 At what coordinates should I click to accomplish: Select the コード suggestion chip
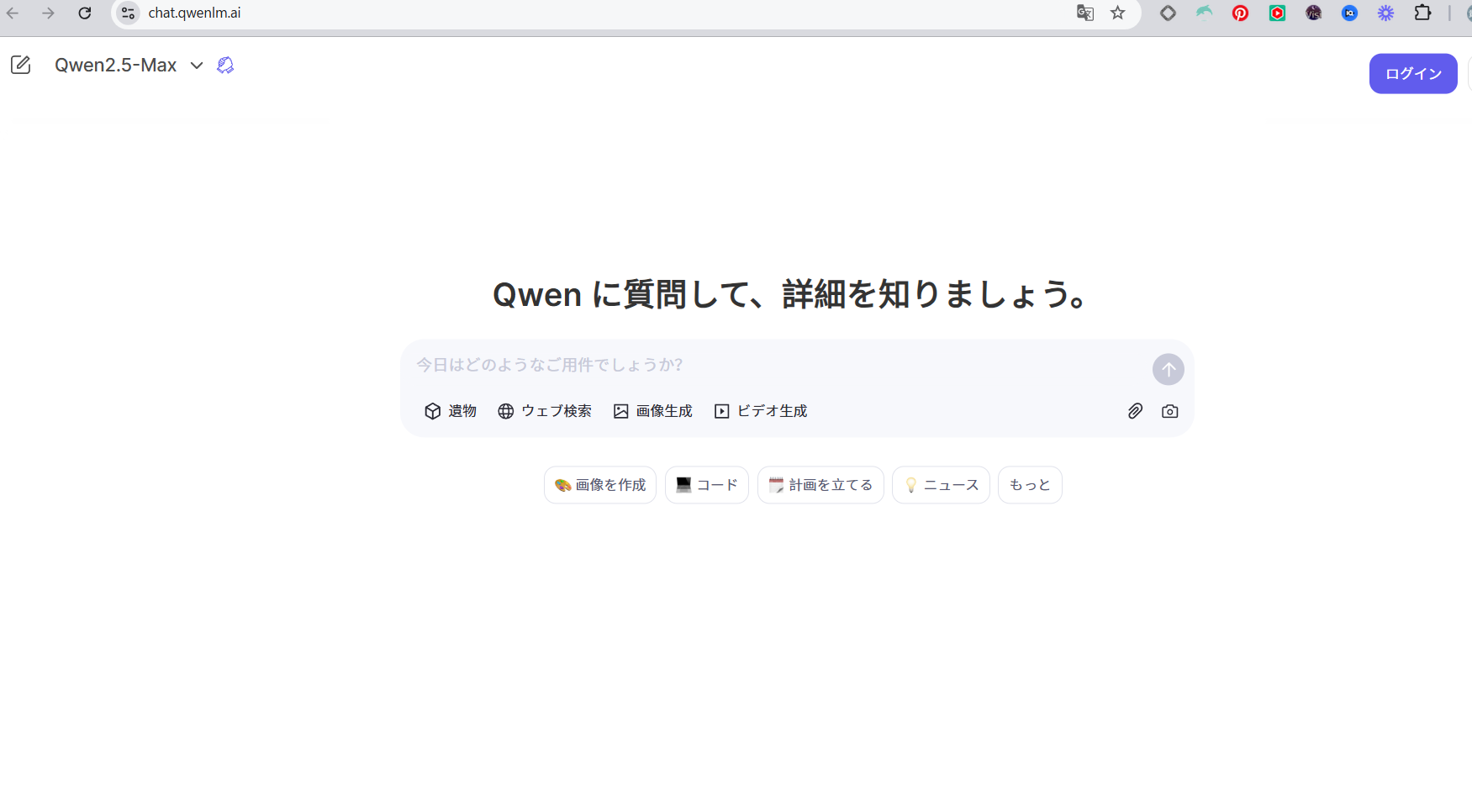pos(707,485)
